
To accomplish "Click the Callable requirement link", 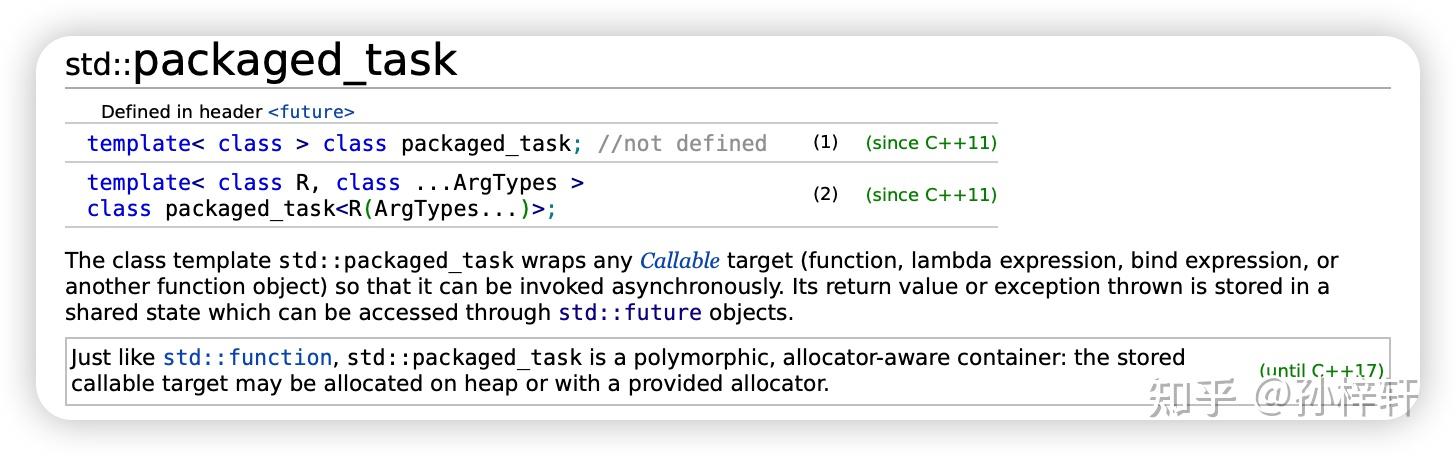I will pos(679,261).
